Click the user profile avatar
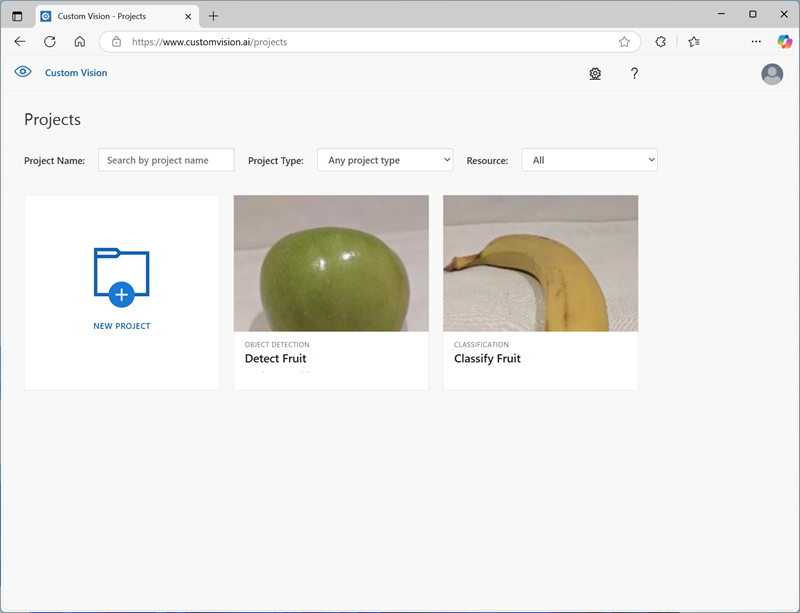This screenshot has height=613, width=800. click(x=772, y=74)
